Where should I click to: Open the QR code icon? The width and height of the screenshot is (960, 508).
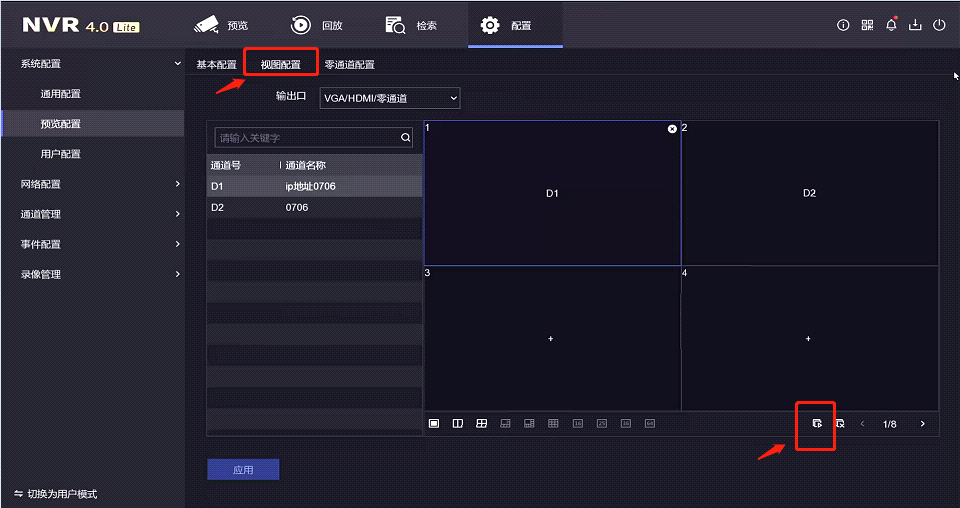pyautogui.click(x=867, y=25)
